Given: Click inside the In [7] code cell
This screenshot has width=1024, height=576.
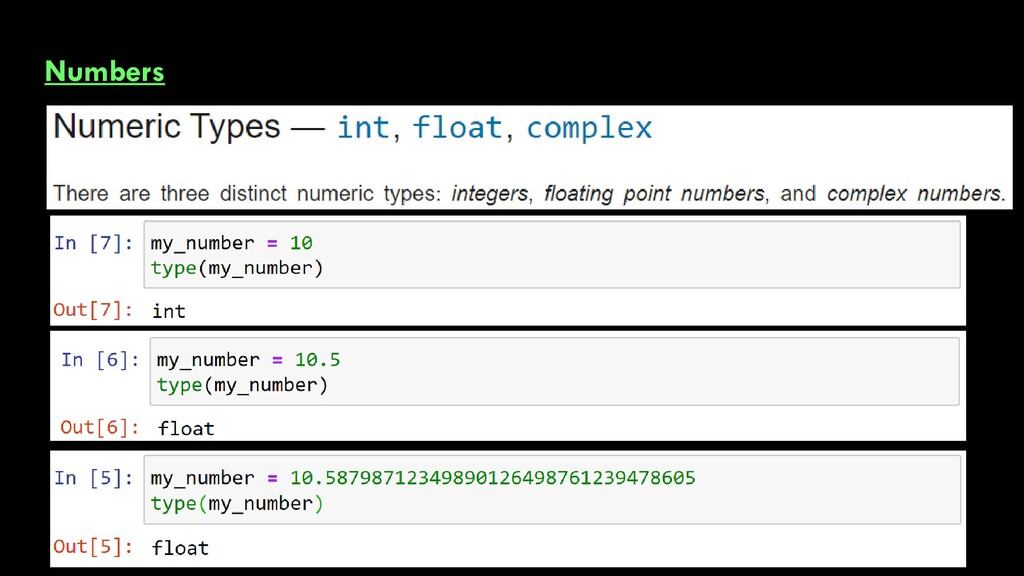Looking at the screenshot, I should (552, 255).
